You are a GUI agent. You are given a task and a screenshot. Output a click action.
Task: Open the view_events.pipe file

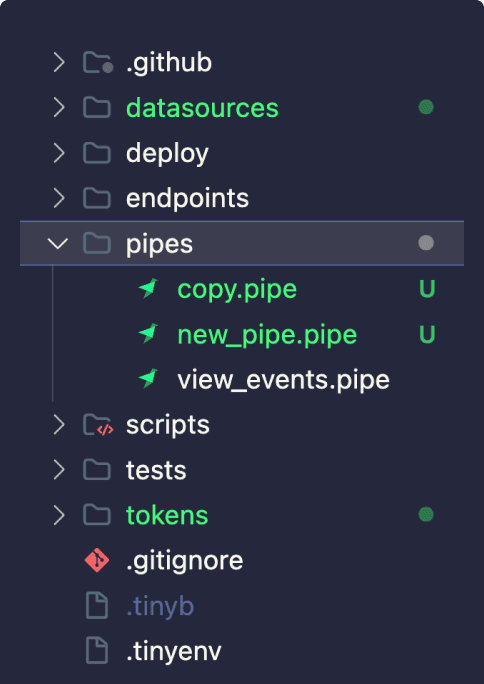(283, 380)
